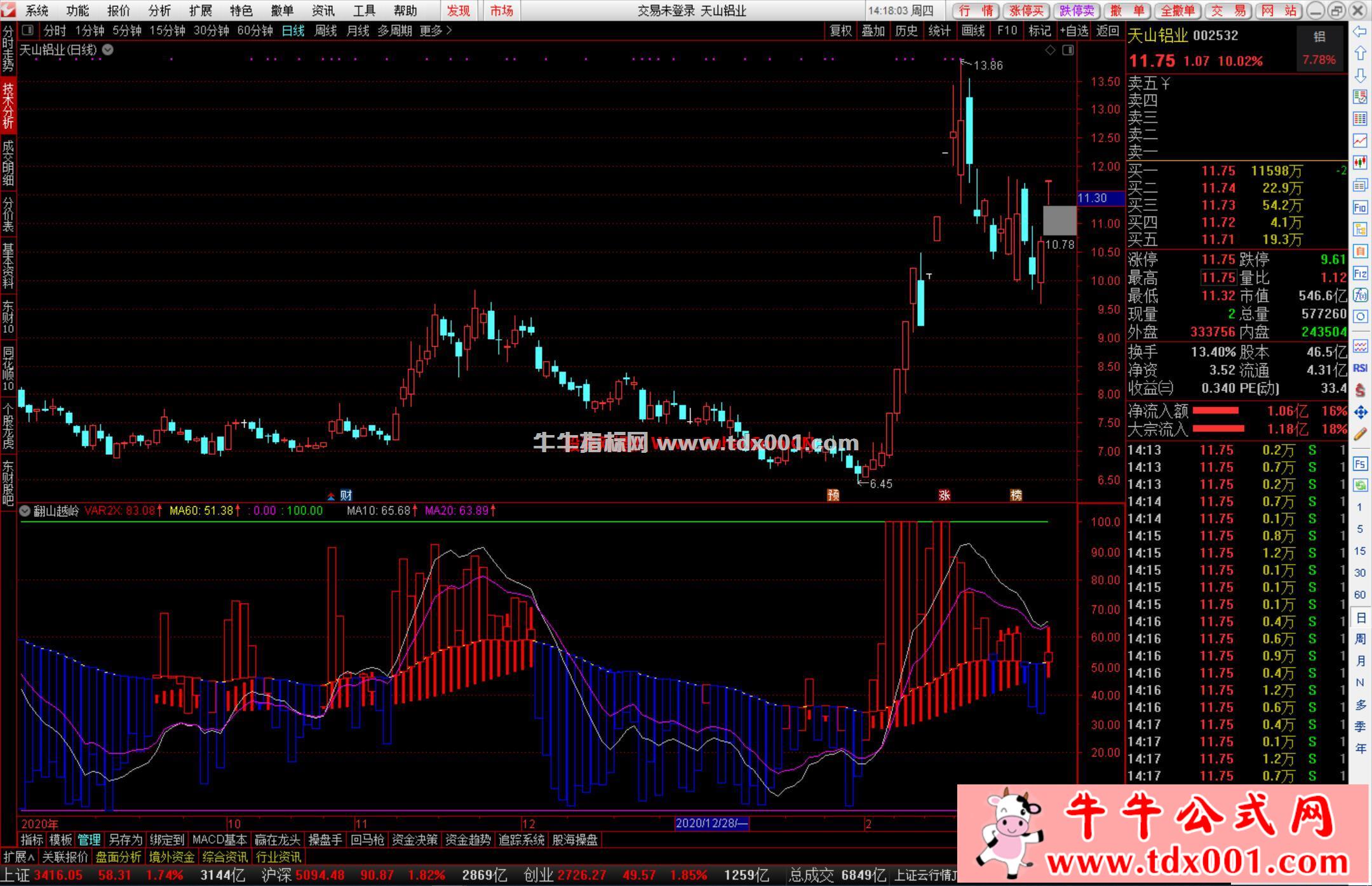Open the candlestick chart icon in right toolbar
Image resolution: width=1372 pixels, height=886 pixels.
pos(1360,163)
